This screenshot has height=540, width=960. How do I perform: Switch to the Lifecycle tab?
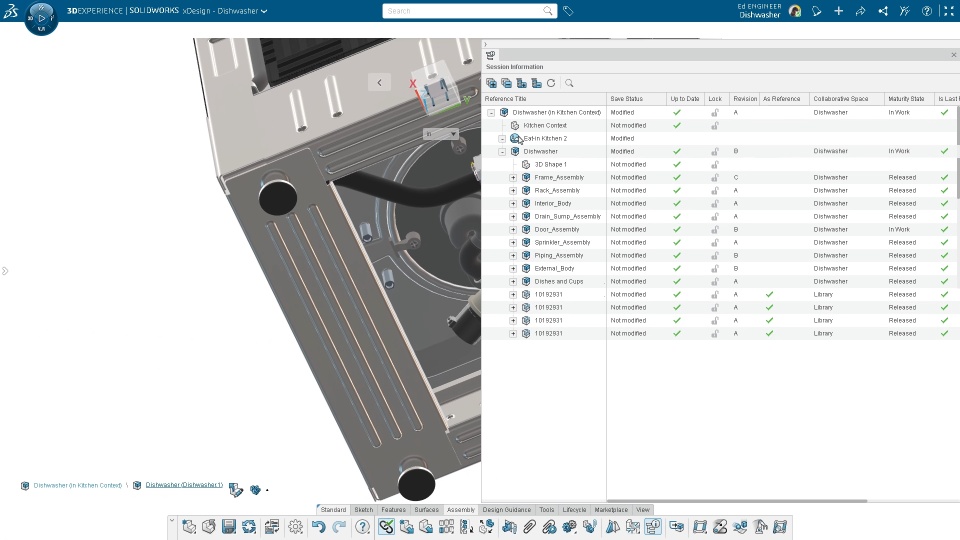[x=574, y=509]
